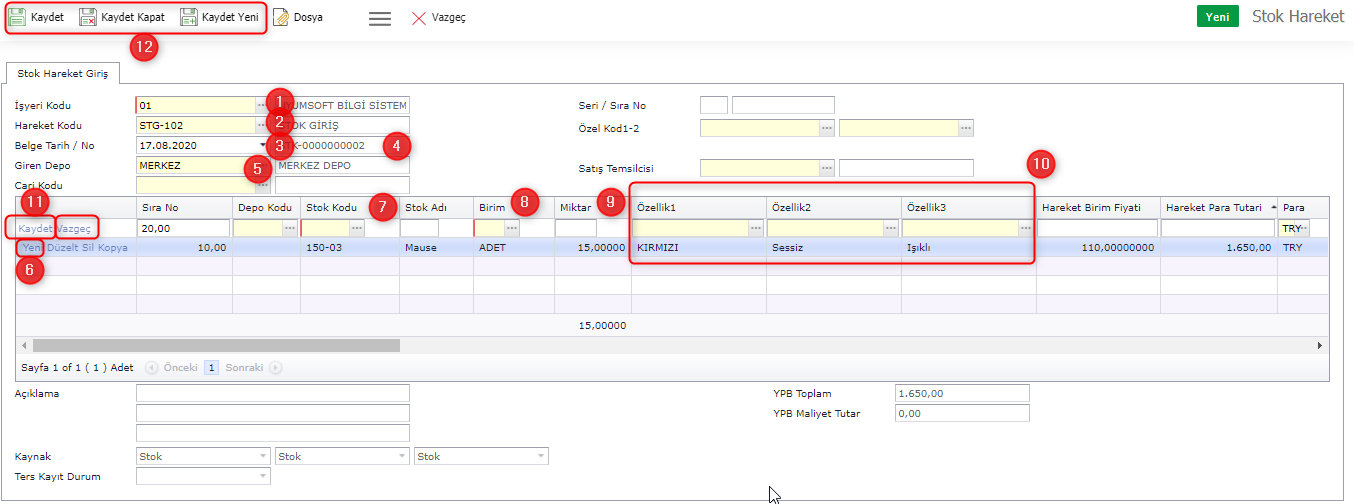Click the Özellik2 column header
The height and width of the screenshot is (504, 1354).
(834, 207)
